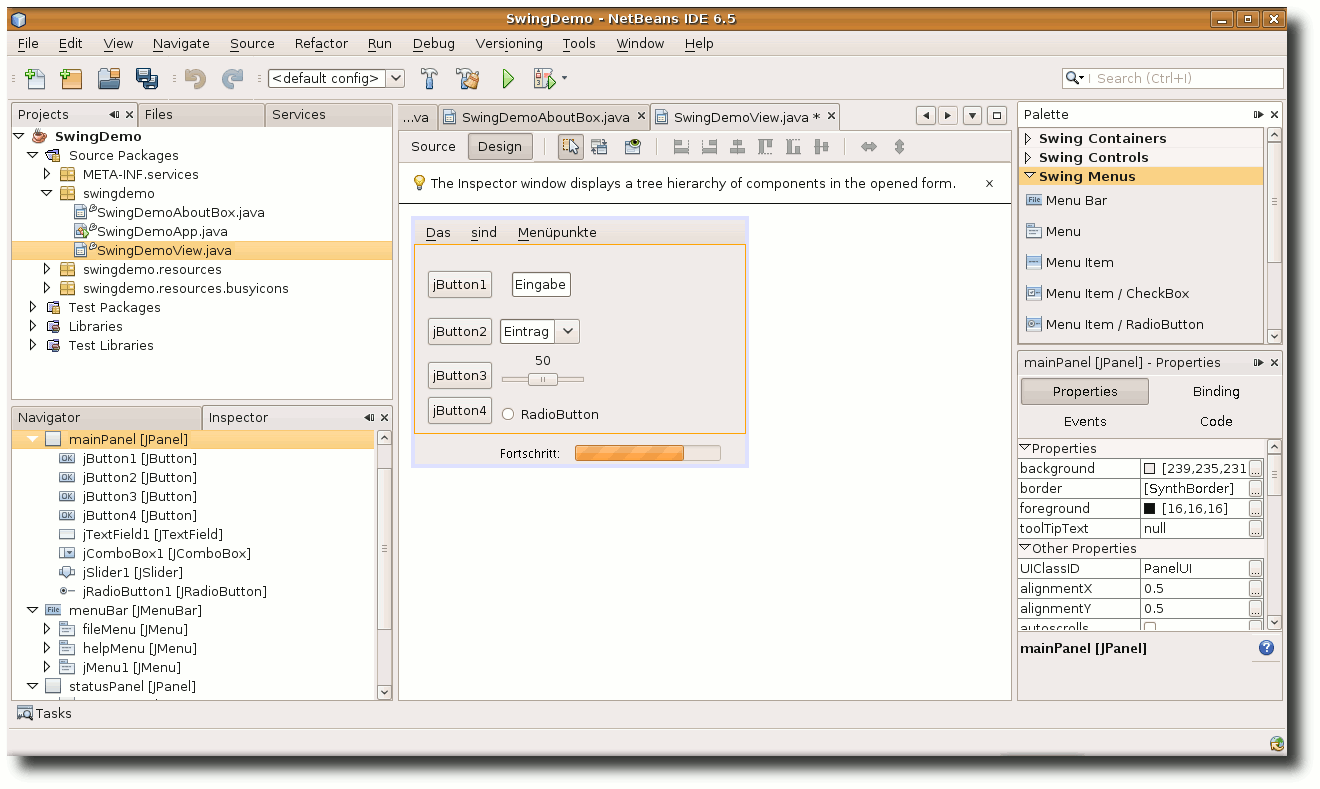Collapse the Other Properties section
The width and height of the screenshot is (1320, 789).
[x=1025, y=548]
